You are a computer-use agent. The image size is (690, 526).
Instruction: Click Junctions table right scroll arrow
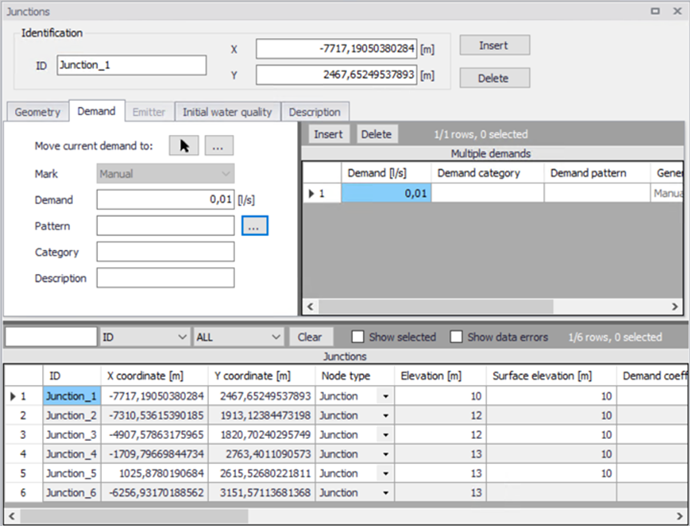pyautogui.click(x=679, y=516)
